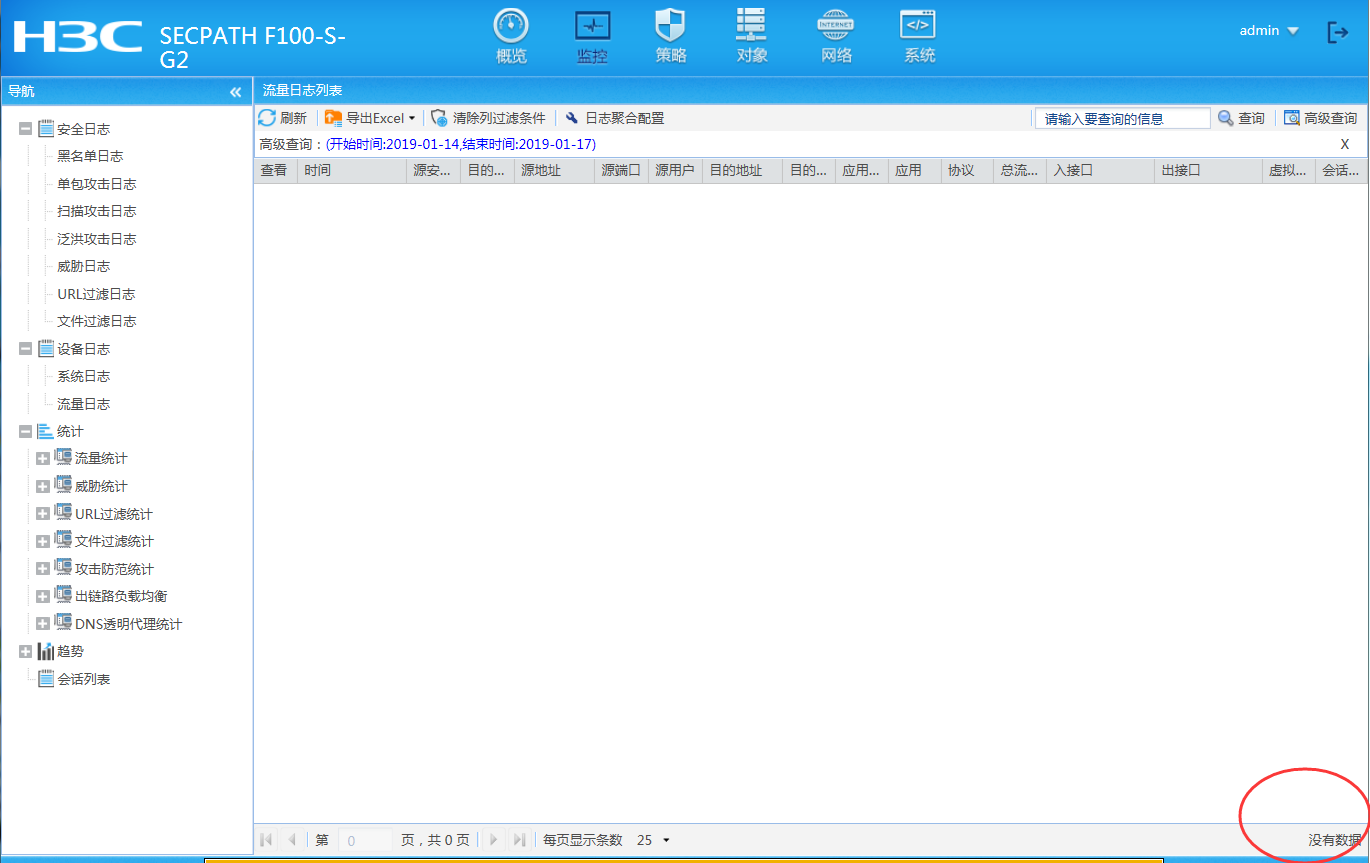Viewport: 1370px width, 863px height.
Task: Expand the 攻击防范统计 node
Action: (x=42, y=569)
